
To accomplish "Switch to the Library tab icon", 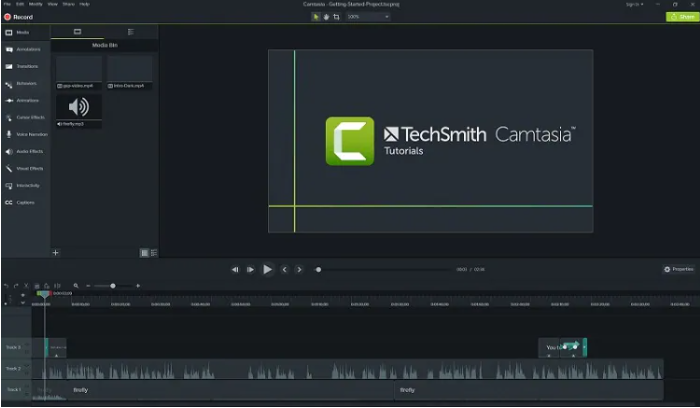I will tap(131, 32).
